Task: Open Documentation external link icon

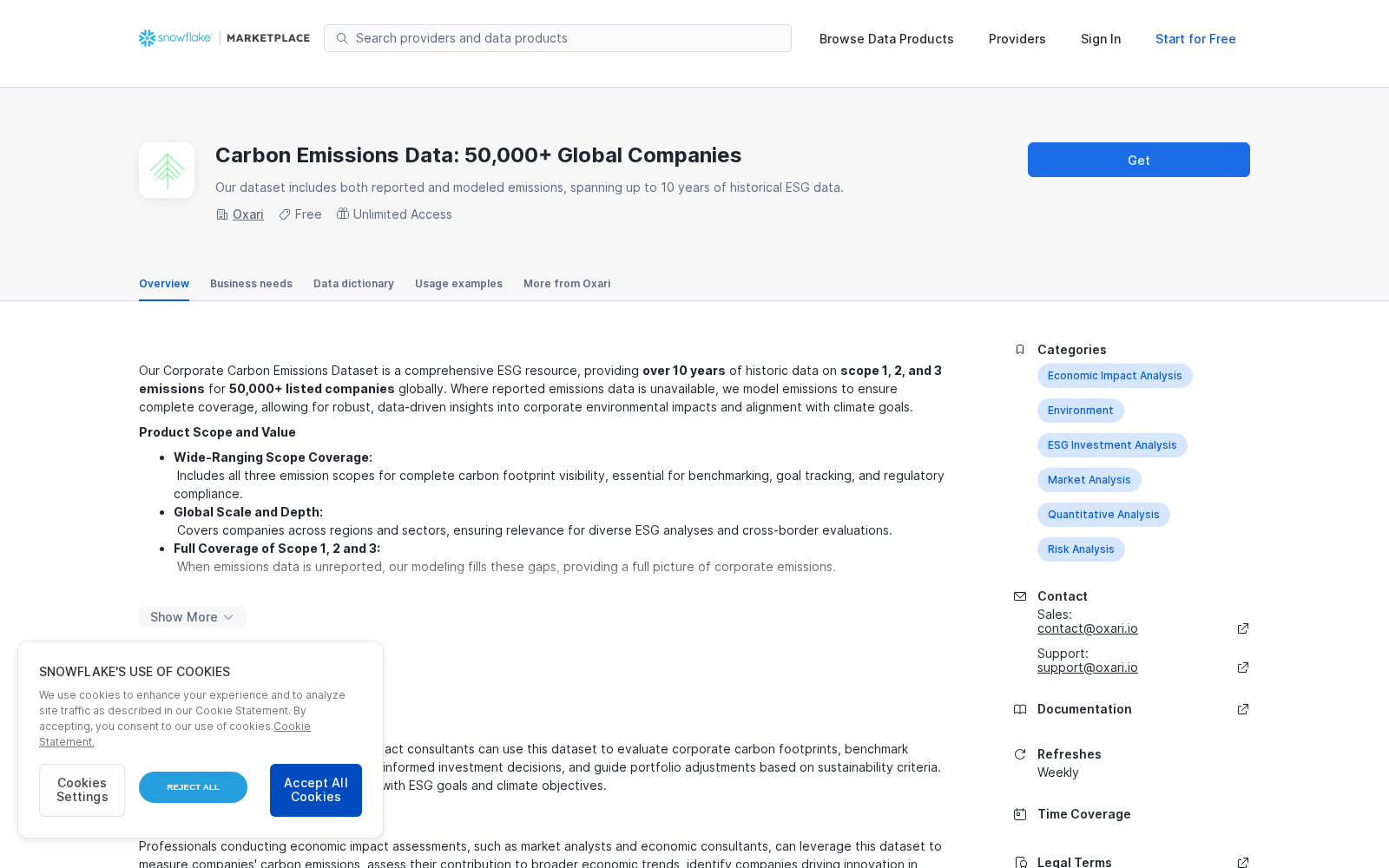Action: pos(1243,709)
